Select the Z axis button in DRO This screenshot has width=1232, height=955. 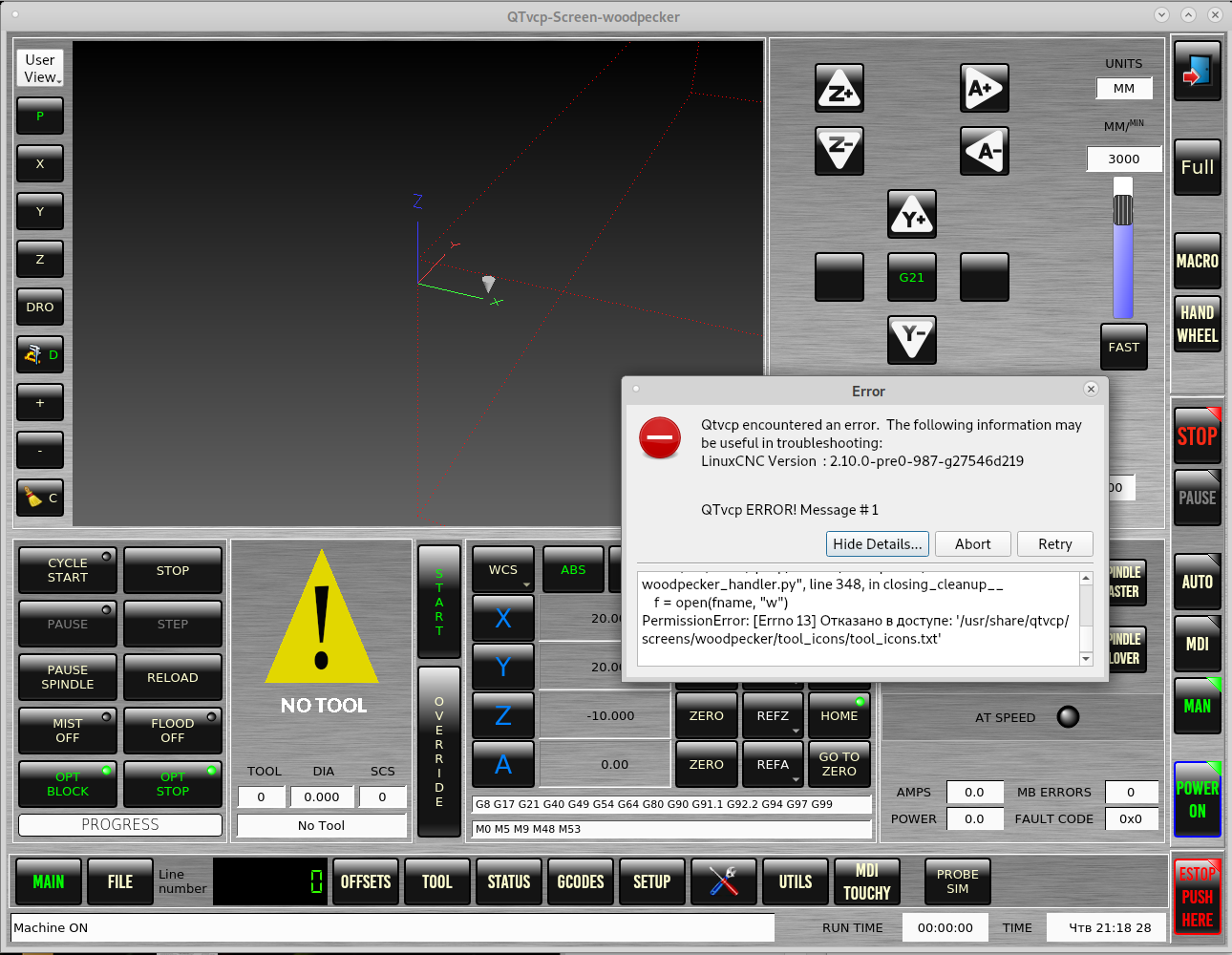tap(503, 715)
